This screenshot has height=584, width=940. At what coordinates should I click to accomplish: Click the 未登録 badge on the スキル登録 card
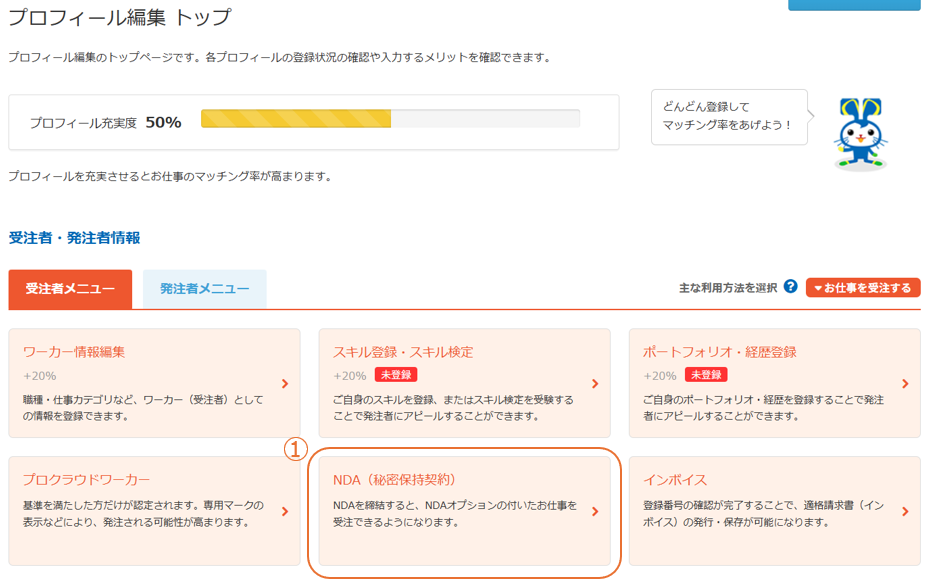[x=396, y=375]
